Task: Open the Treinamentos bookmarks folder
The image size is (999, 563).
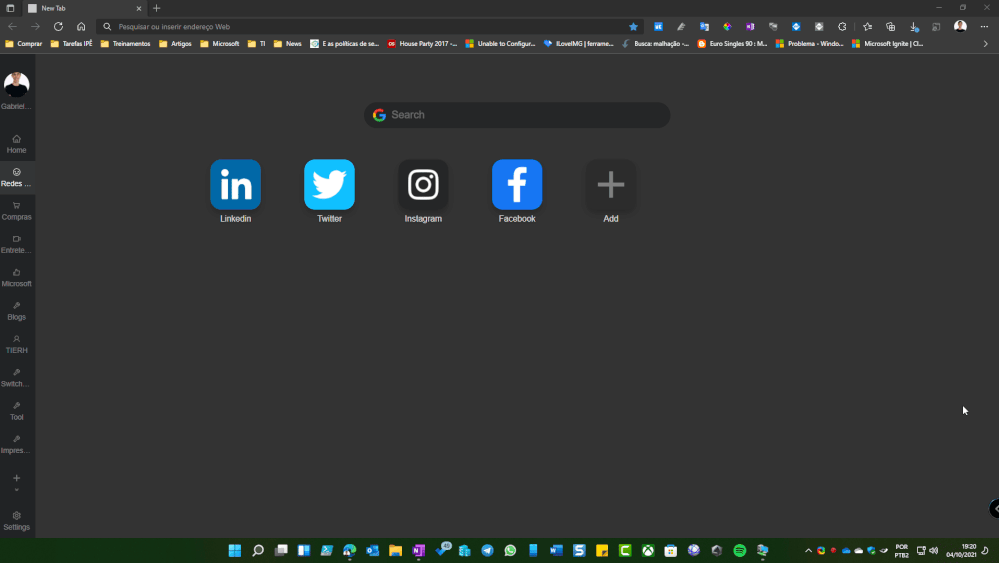Action: click(126, 44)
